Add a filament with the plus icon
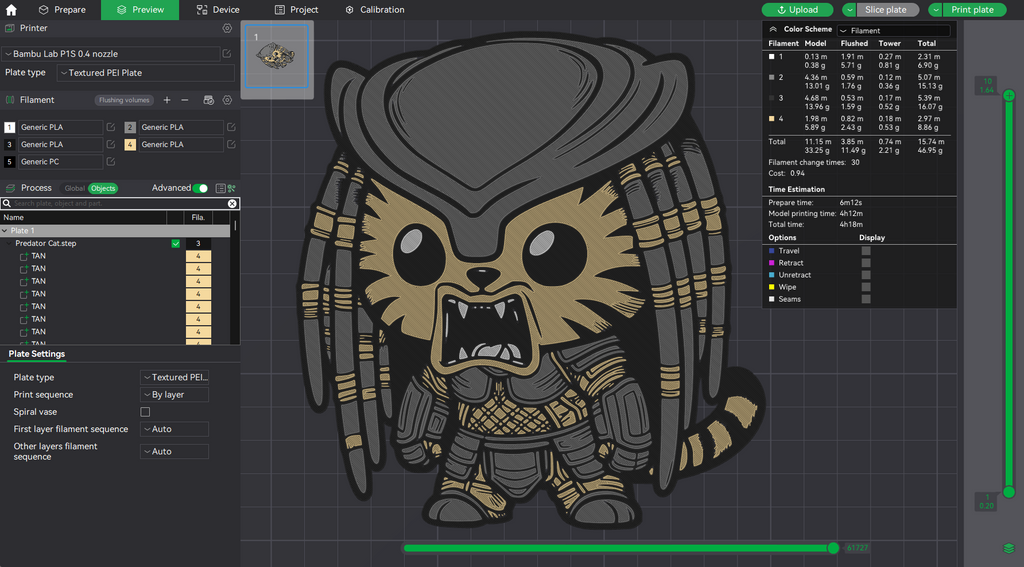 pos(167,100)
